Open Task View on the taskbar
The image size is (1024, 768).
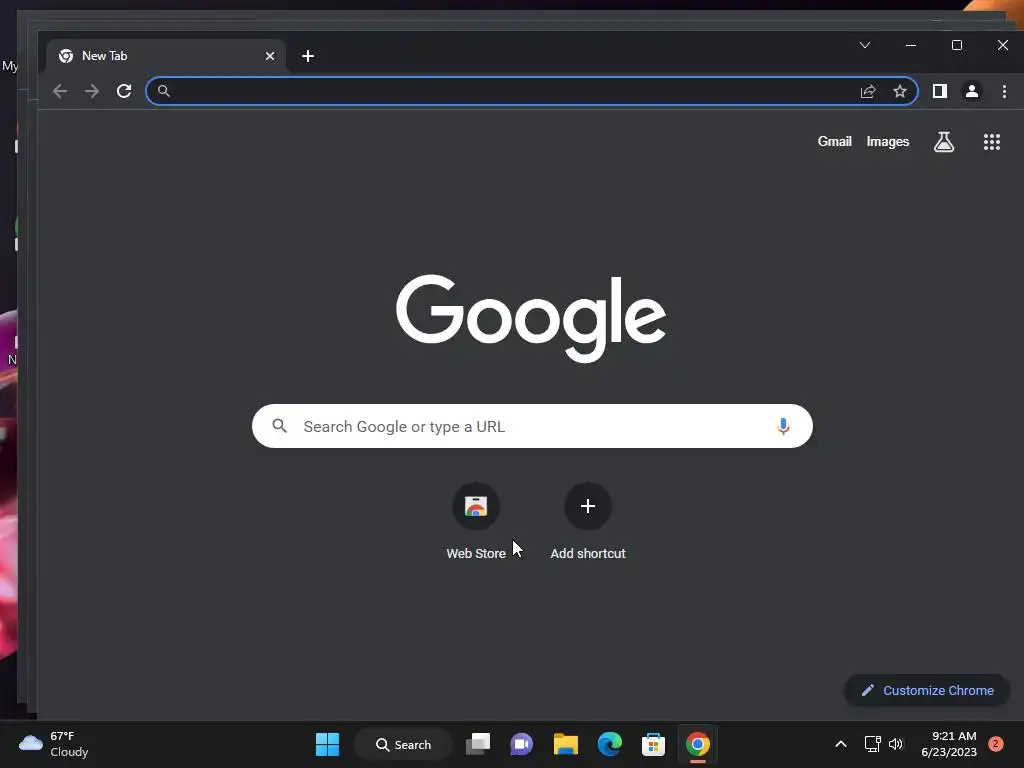(x=478, y=744)
